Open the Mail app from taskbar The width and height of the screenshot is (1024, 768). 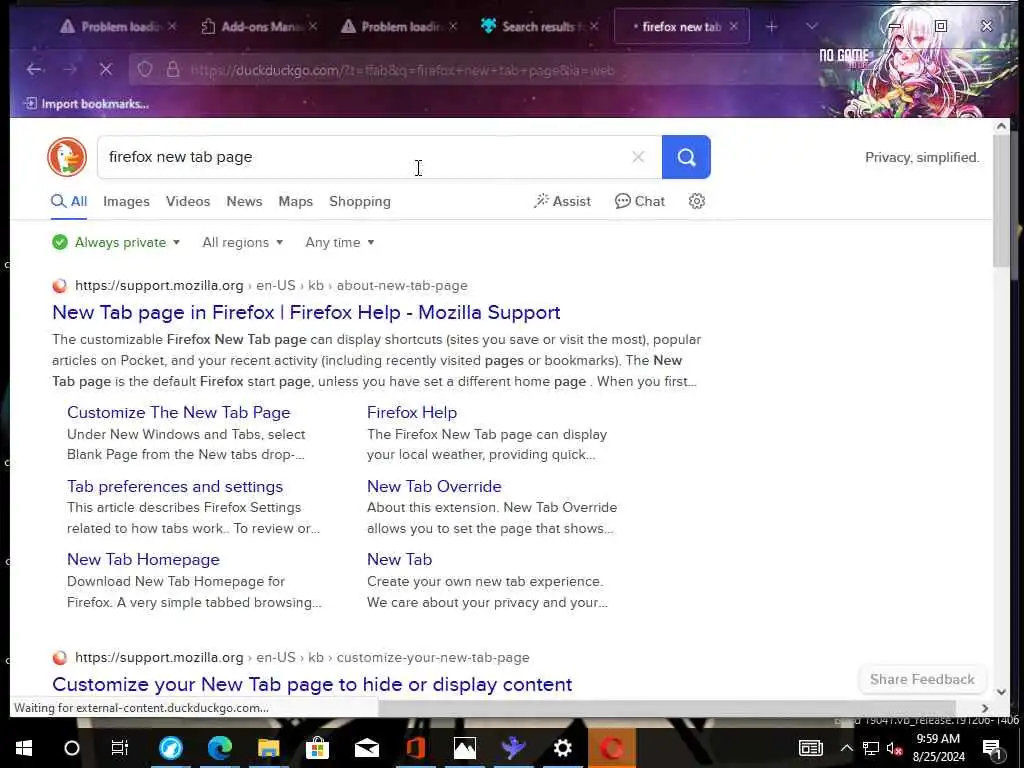tap(367, 748)
